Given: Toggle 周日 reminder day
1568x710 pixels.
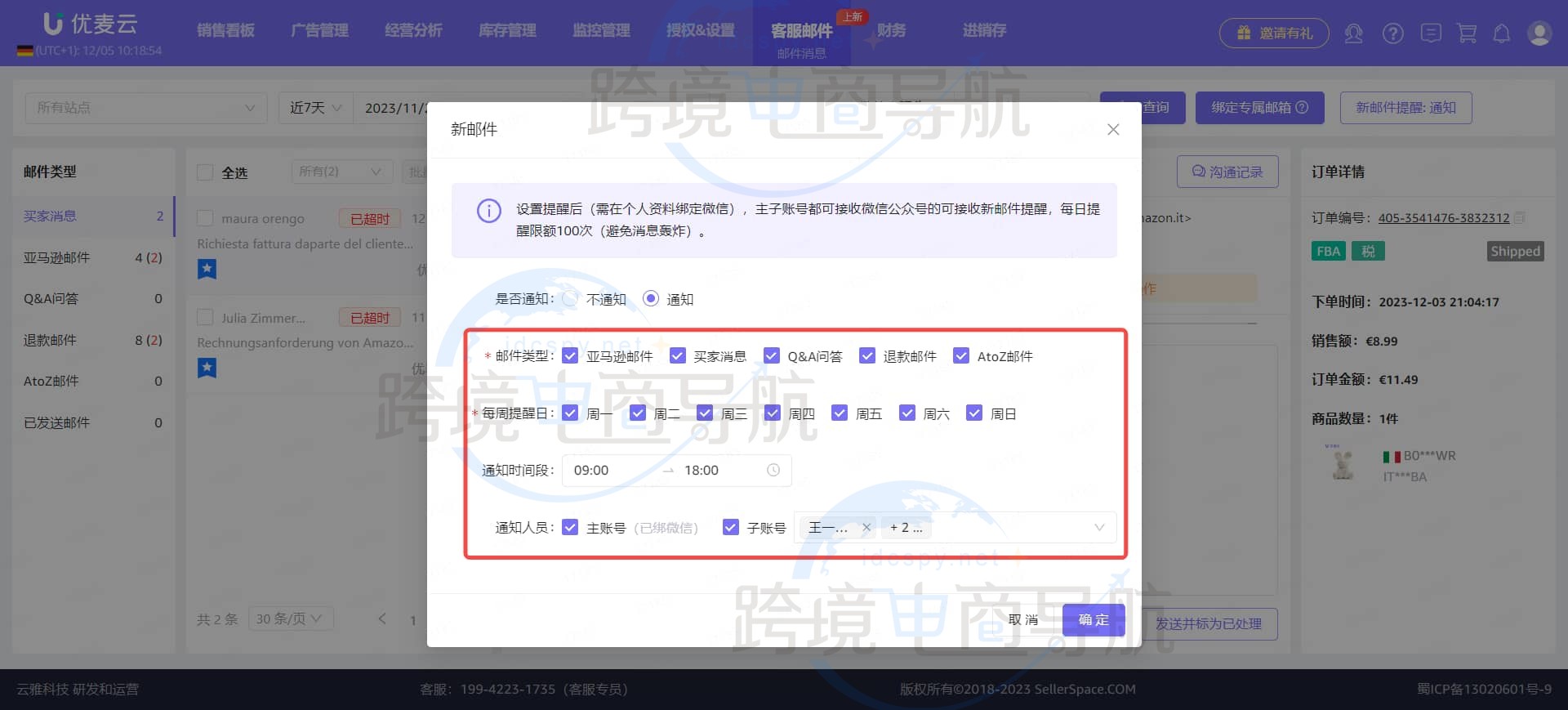Looking at the screenshot, I should [973, 413].
